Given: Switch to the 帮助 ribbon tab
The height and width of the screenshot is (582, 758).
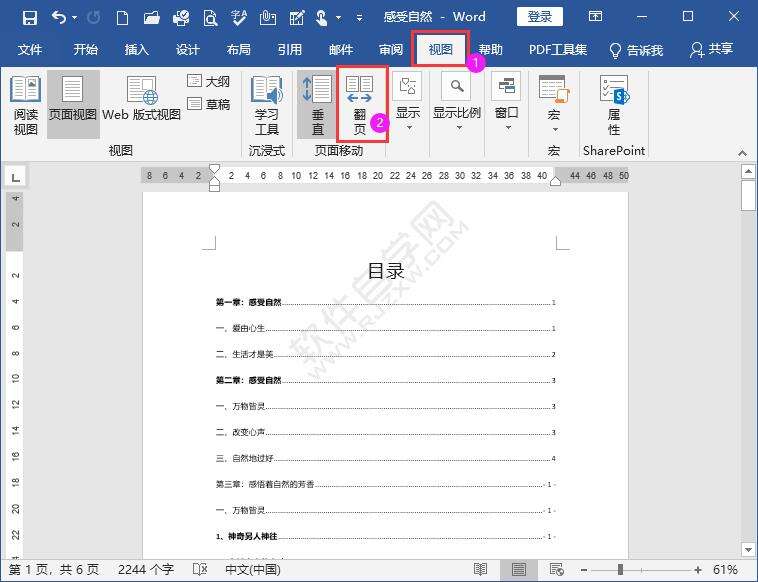Looking at the screenshot, I should point(491,49).
